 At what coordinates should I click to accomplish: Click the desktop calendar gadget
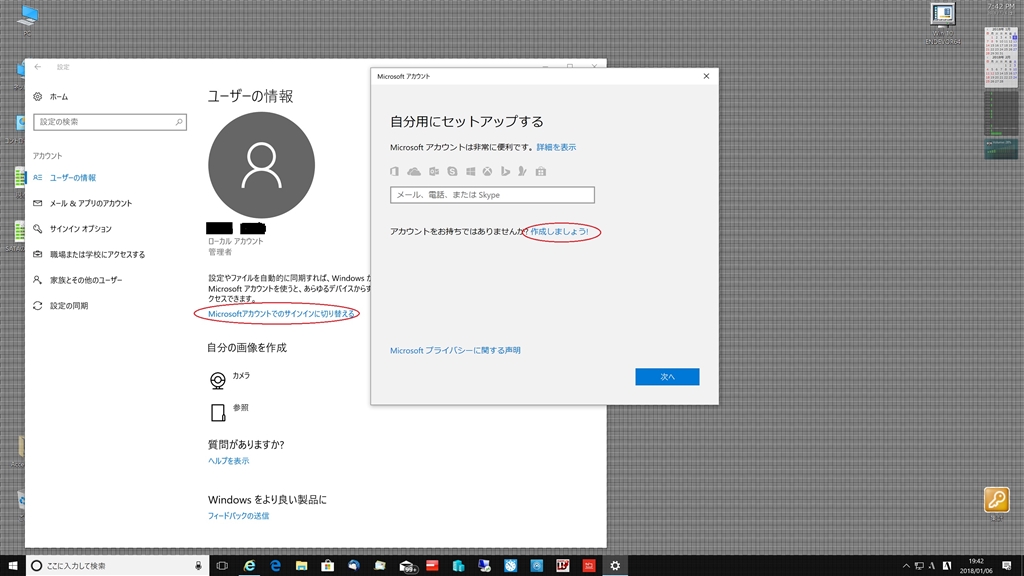[1000, 57]
